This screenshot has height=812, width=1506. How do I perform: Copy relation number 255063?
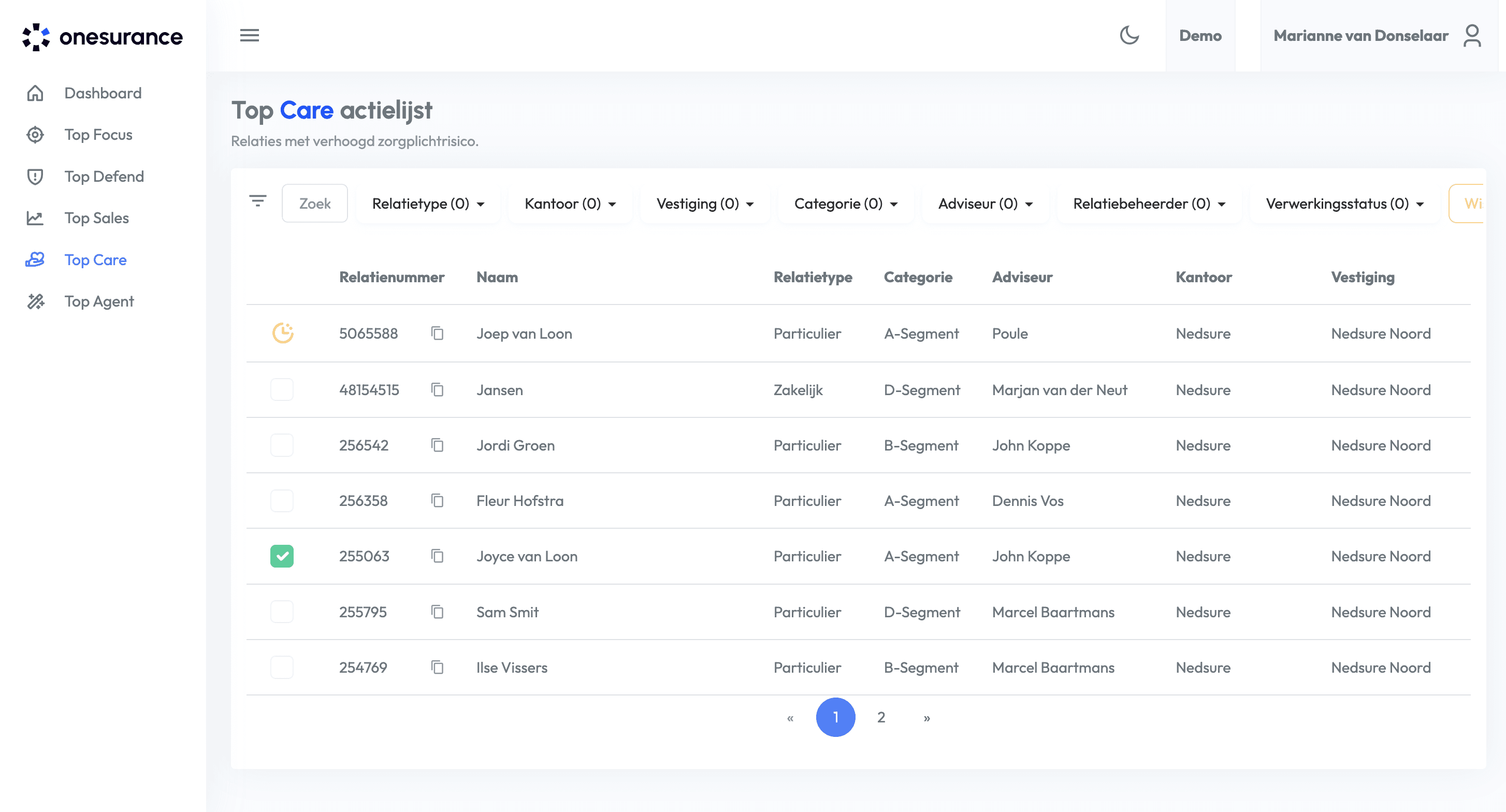coord(437,556)
